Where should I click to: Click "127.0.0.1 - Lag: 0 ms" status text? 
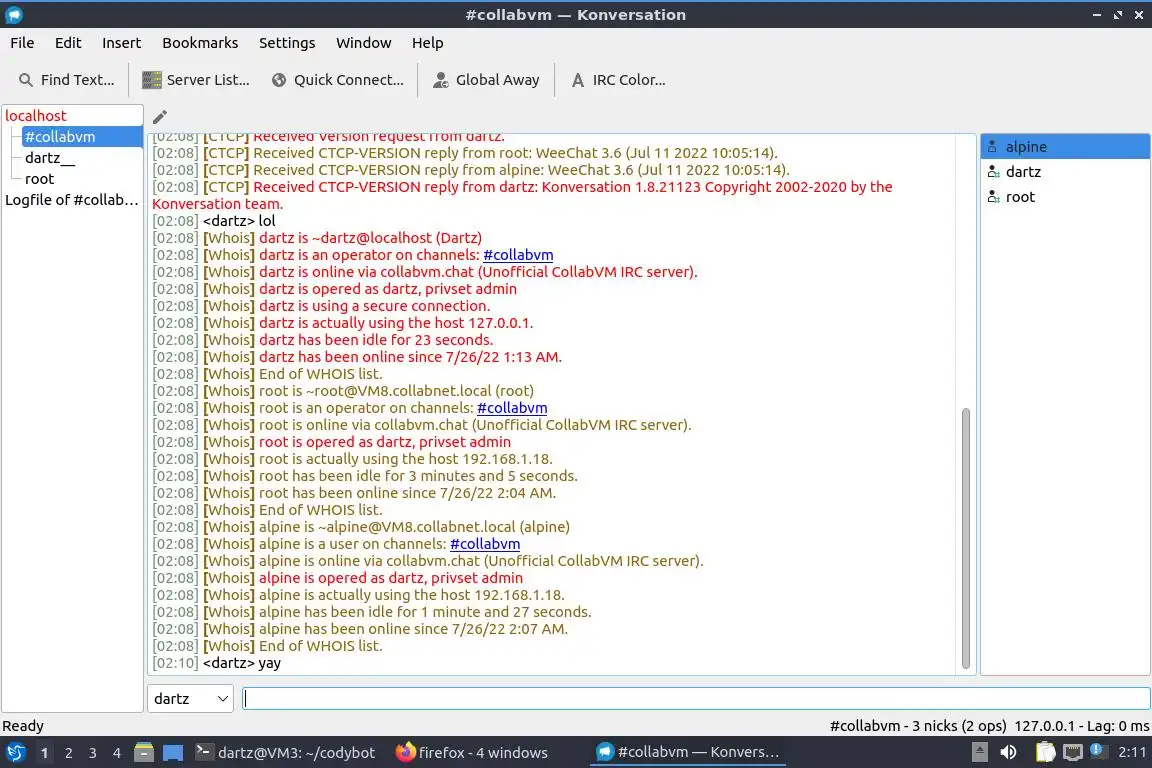point(1081,726)
